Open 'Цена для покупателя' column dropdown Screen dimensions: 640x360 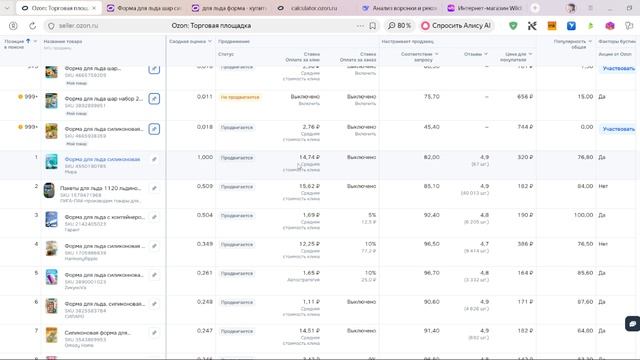pyautogui.click(x=530, y=54)
